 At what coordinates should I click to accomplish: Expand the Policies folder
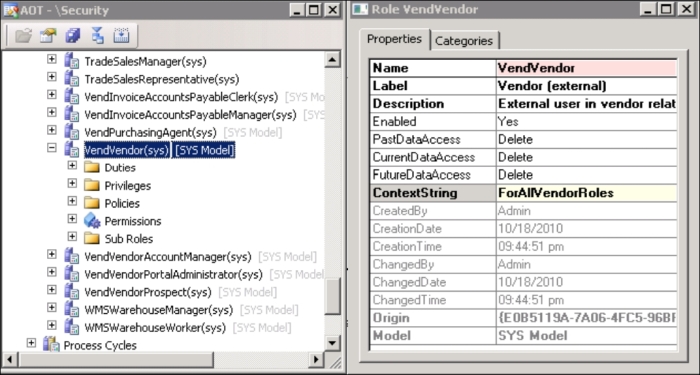coord(72,200)
